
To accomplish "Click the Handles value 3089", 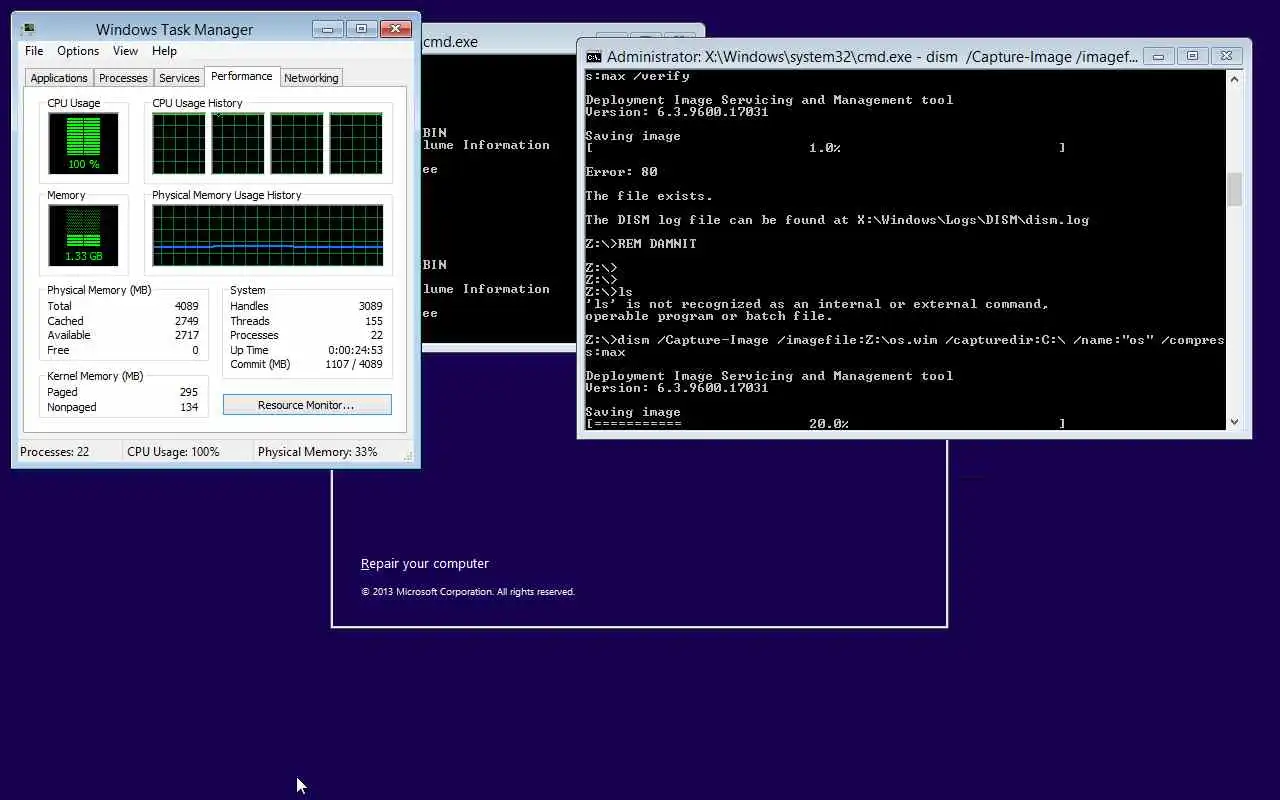I will [370, 306].
